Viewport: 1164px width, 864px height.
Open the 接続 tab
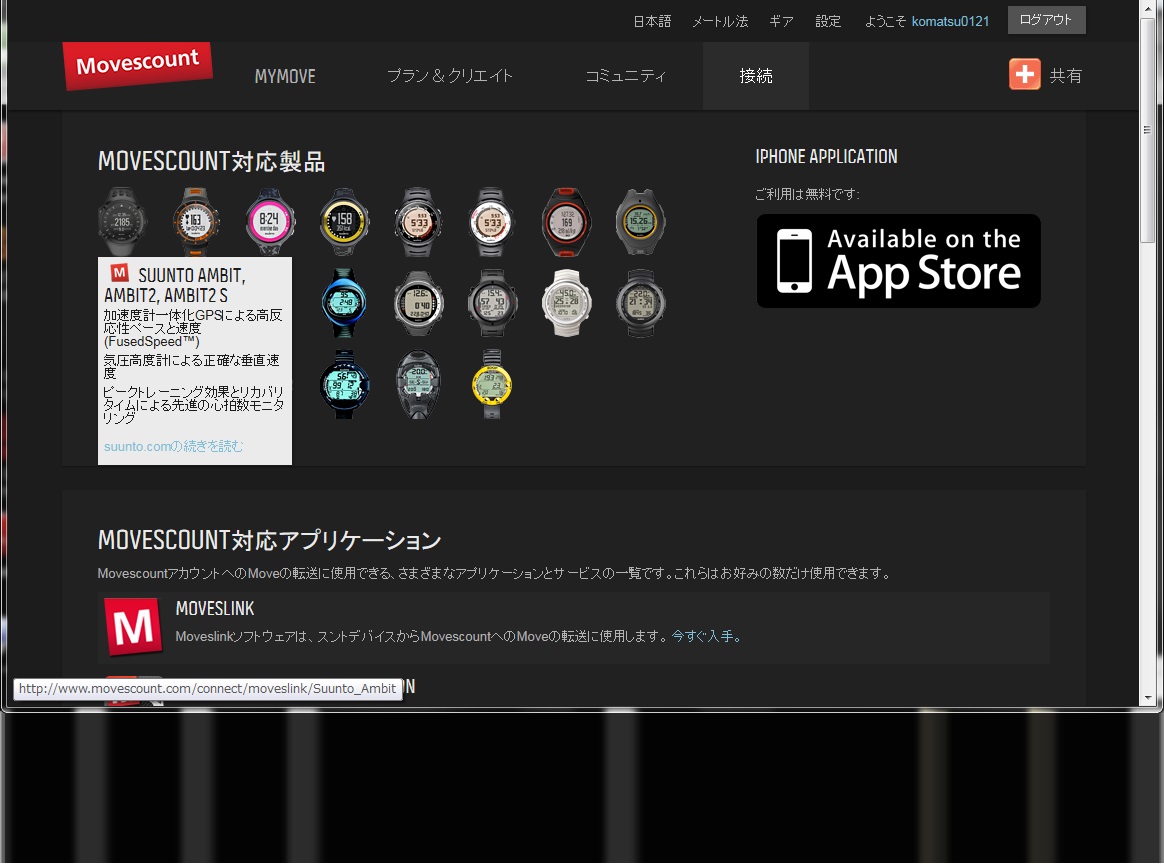(756, 76)
